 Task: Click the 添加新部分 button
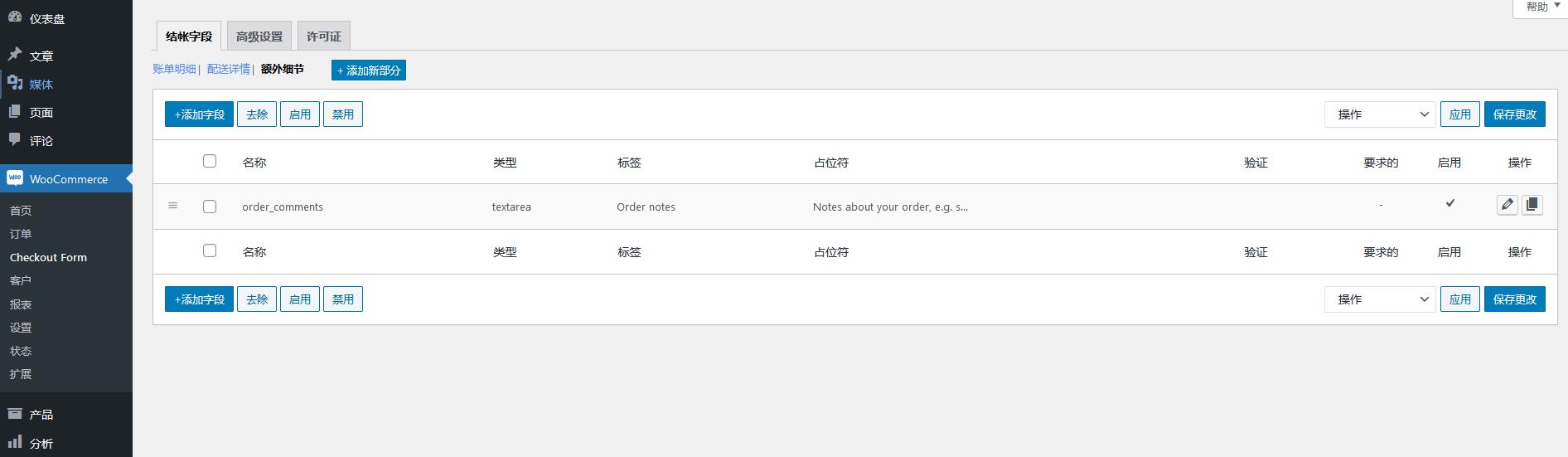point(369,70)
